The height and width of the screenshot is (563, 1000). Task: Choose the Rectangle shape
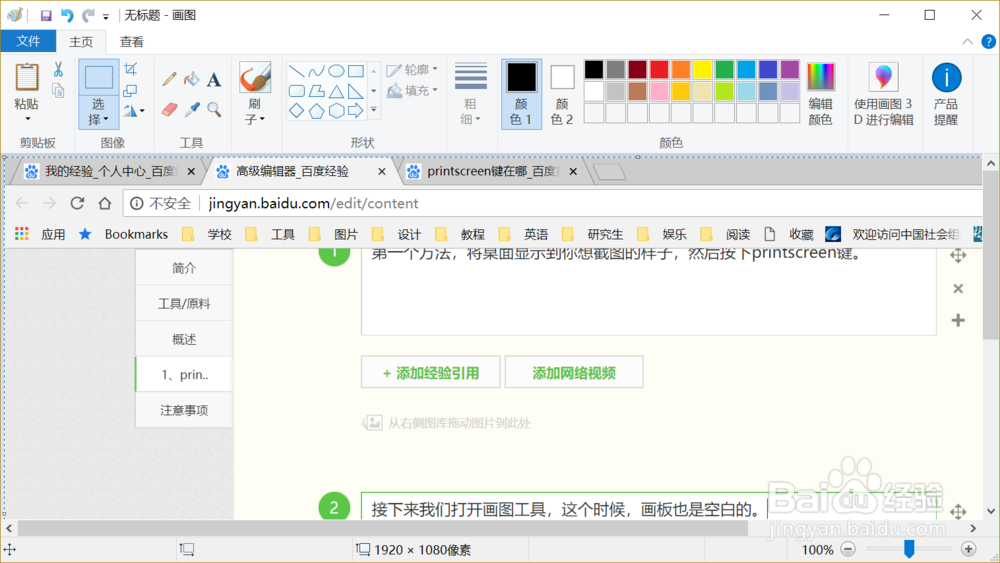click(356, 71)
